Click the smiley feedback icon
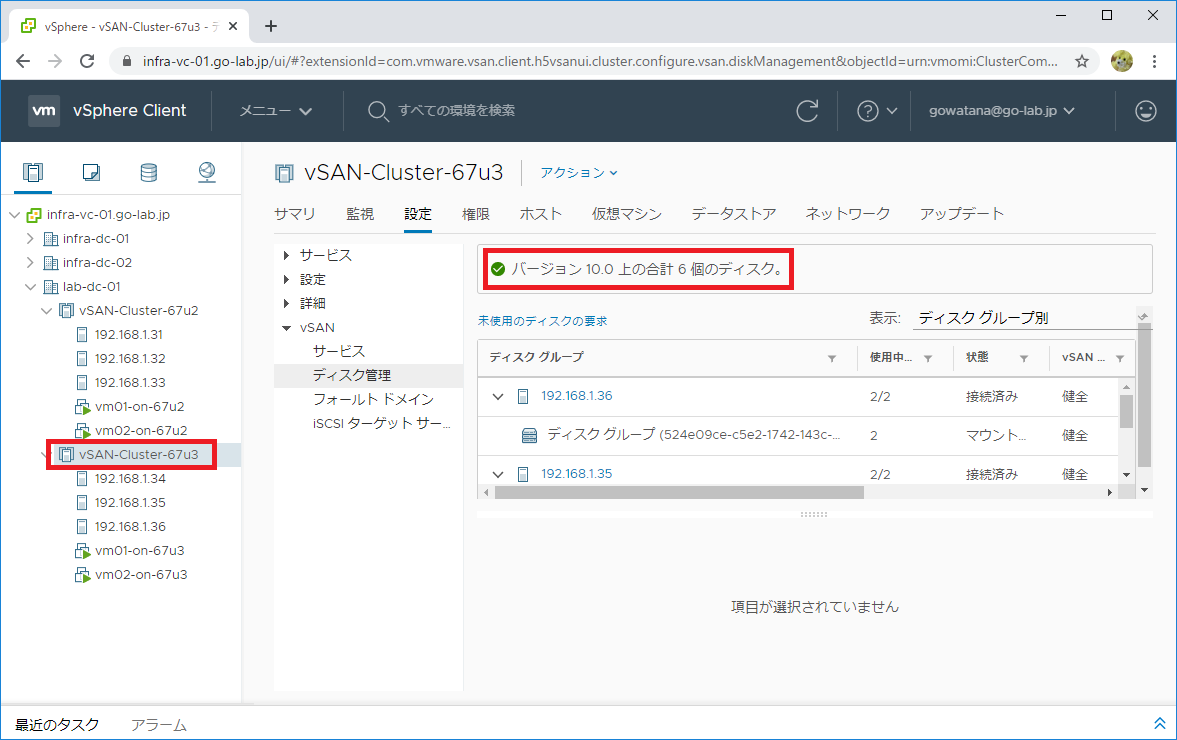This screenshot has width=1177, height=740. (1145, 111)
